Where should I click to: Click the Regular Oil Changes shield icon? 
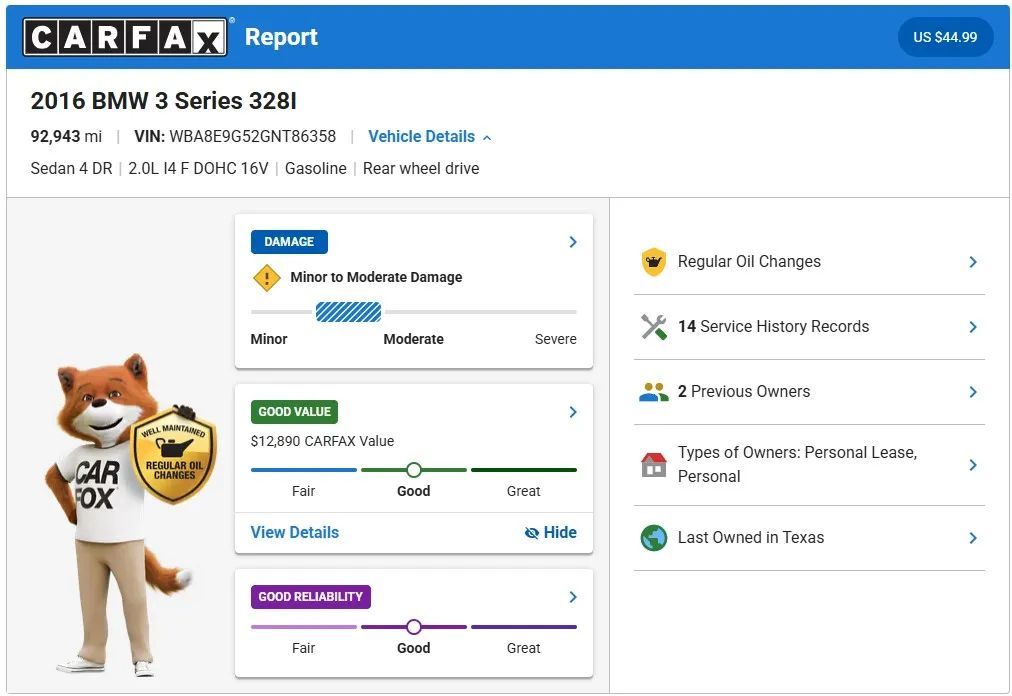654,261
